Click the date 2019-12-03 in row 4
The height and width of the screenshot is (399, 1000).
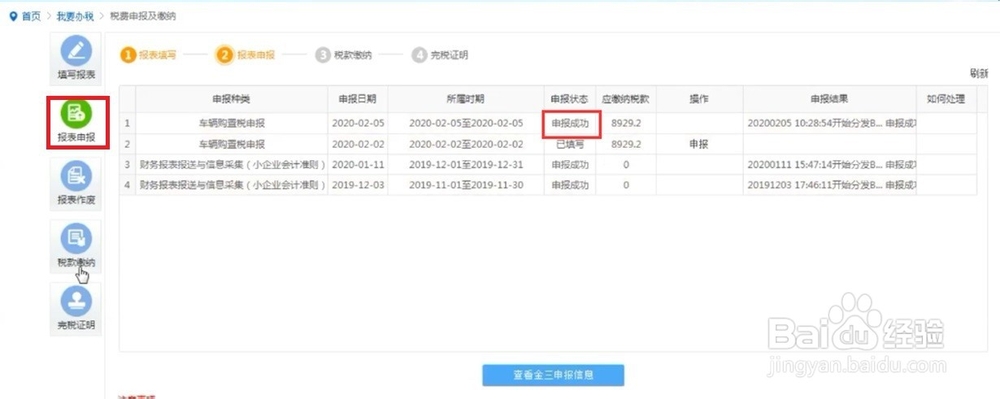pyautogui.click(x=358, y=185)
